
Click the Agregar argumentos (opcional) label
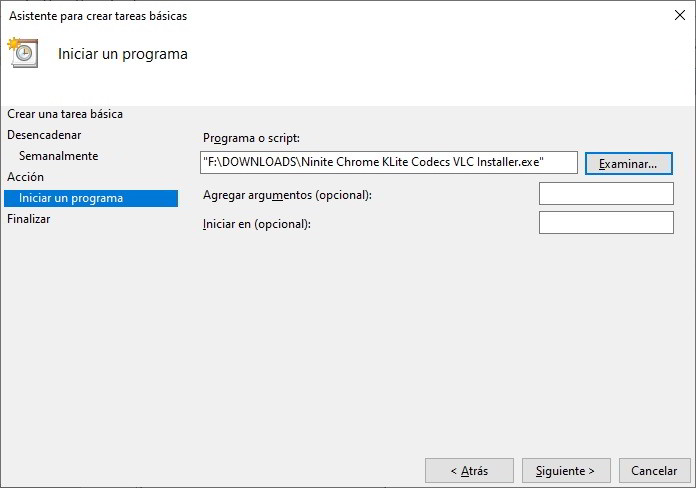tap(287, 195)
